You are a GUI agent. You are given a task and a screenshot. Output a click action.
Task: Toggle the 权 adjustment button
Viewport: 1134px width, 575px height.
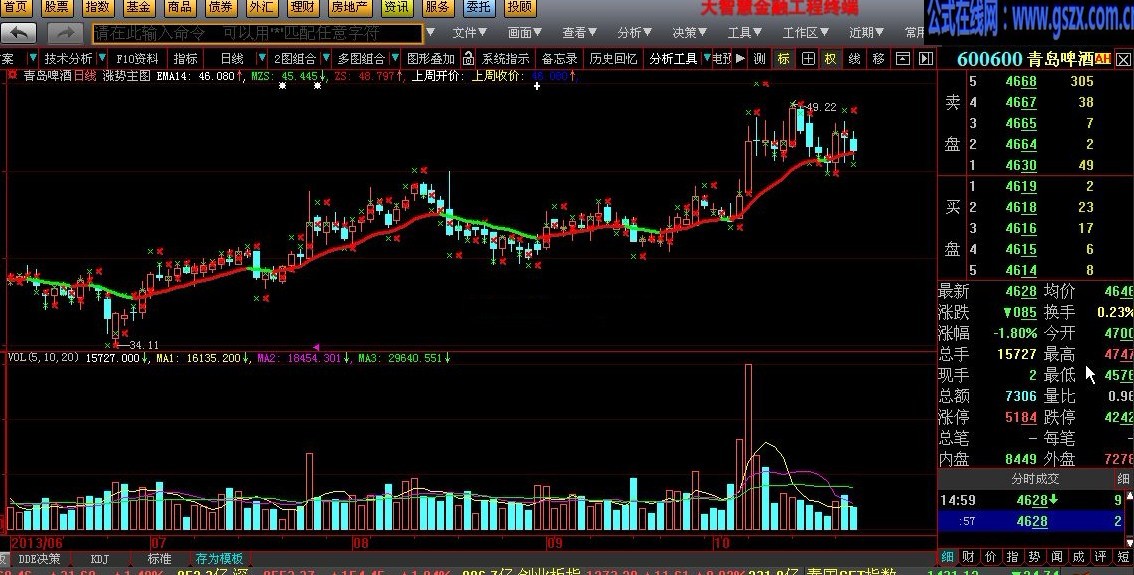(831, 59)
